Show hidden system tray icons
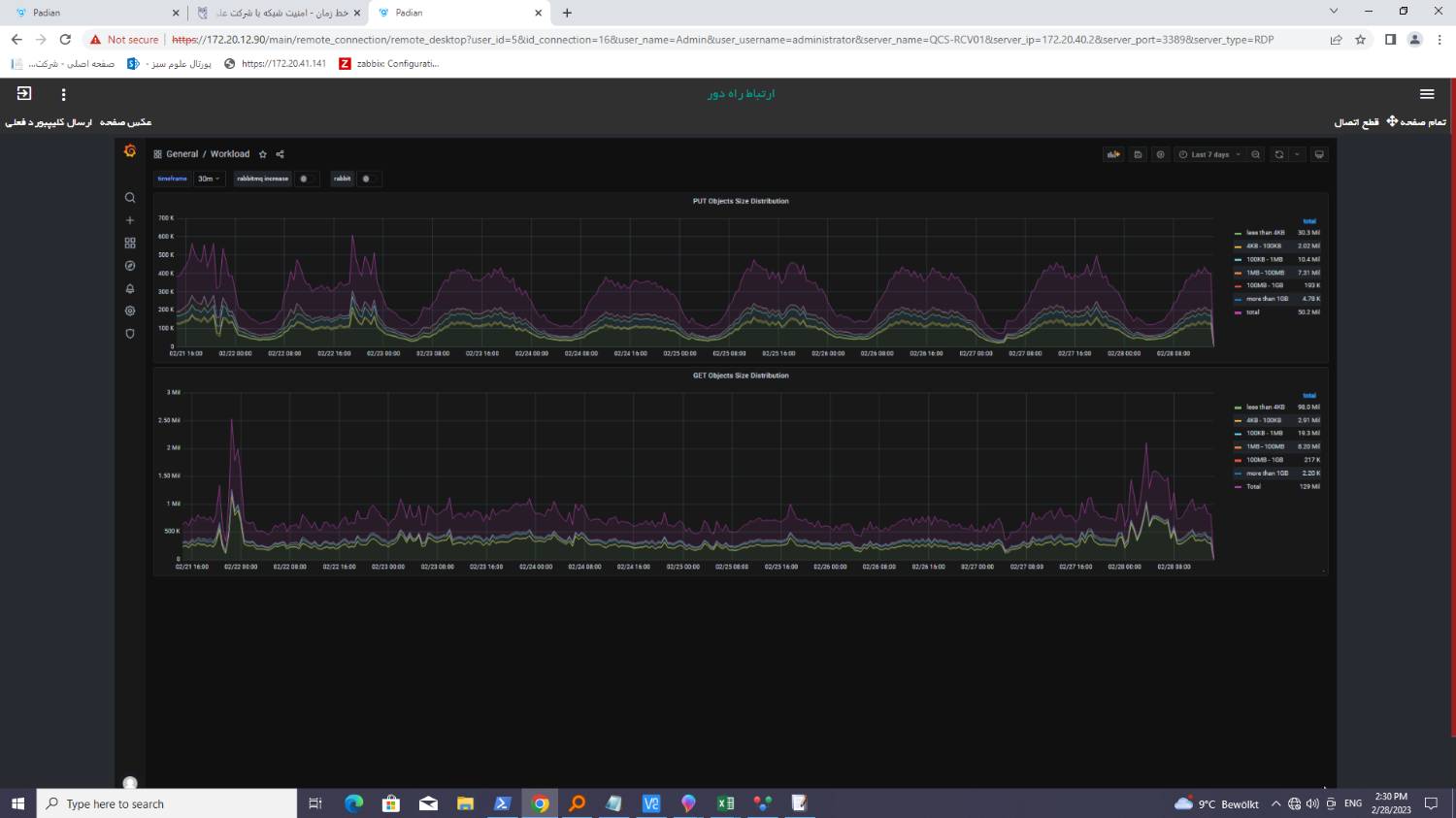 point(1276,803)
